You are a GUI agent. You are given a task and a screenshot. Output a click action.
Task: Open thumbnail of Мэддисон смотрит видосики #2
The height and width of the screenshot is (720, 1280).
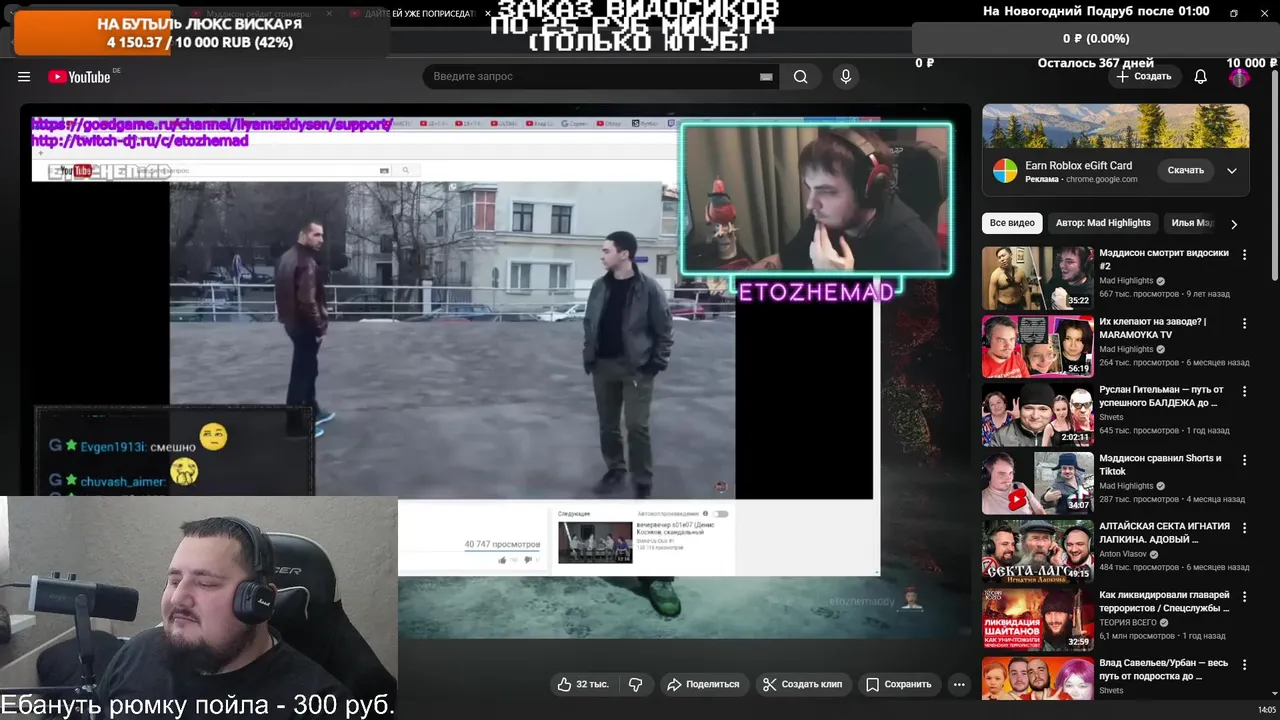[1038, 278]
